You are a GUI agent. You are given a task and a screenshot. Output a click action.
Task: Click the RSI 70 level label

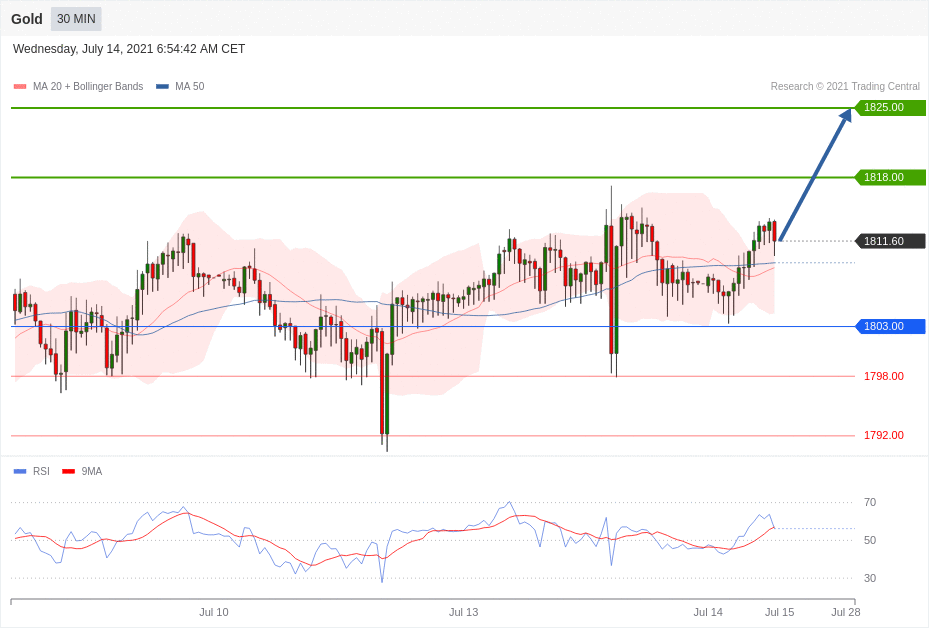pos(869,502)
